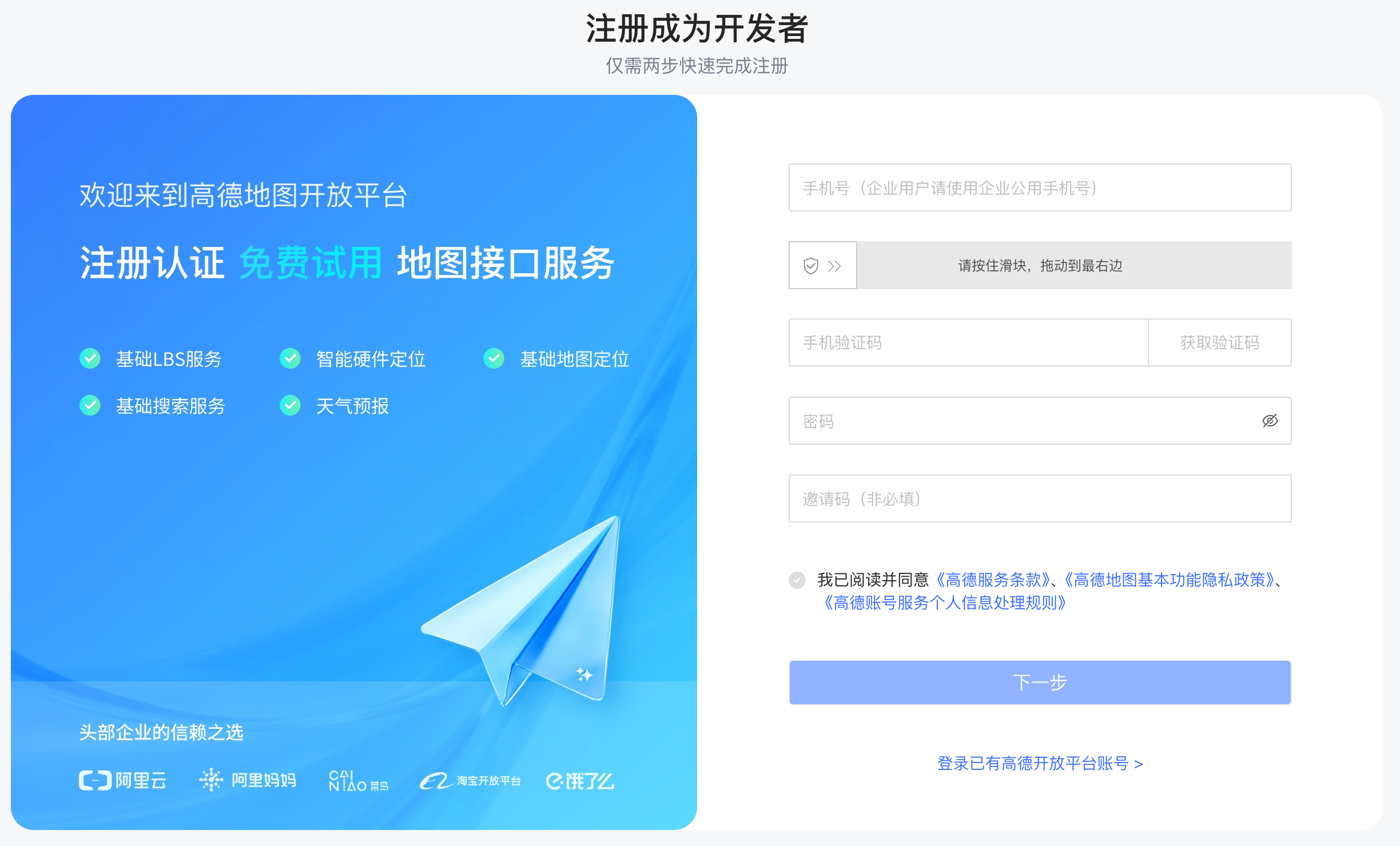
Task: Click the Taobao open platform logo
Action: coord(470,781)
